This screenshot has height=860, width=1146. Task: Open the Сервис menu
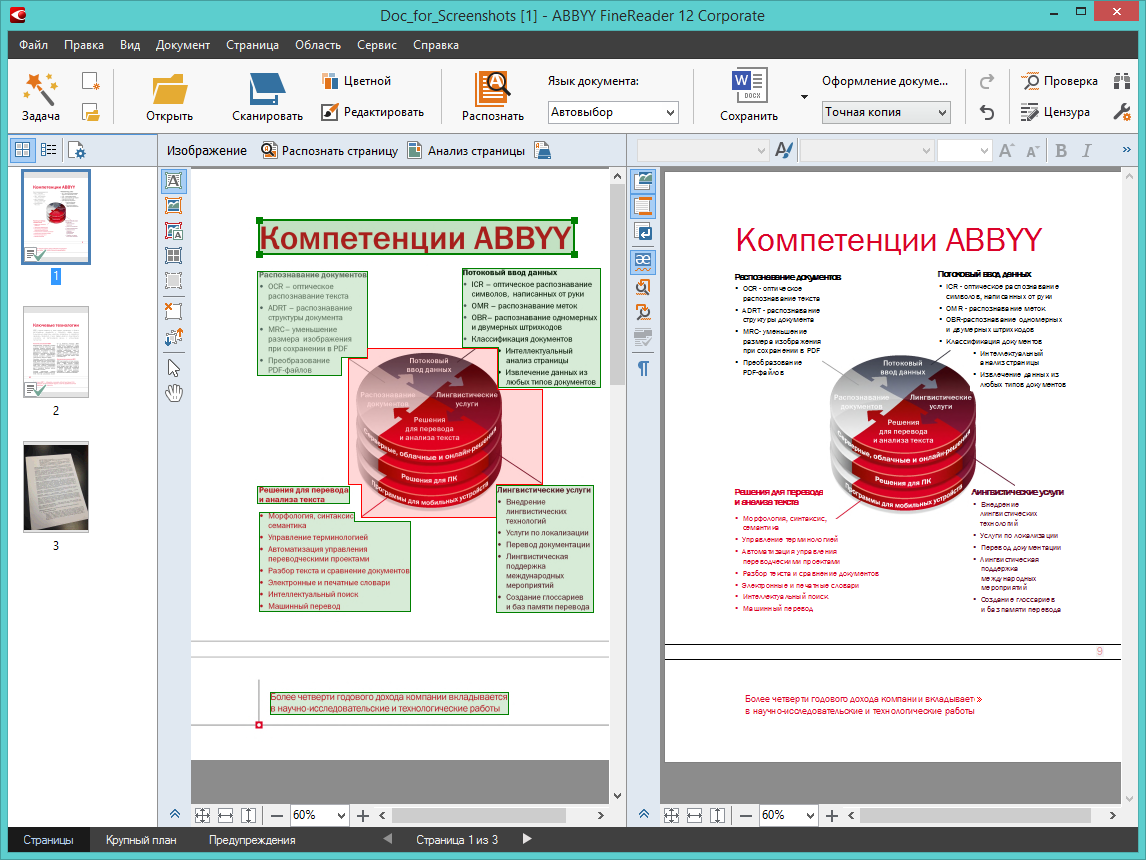pyautogui.click(x=377, y=45)
